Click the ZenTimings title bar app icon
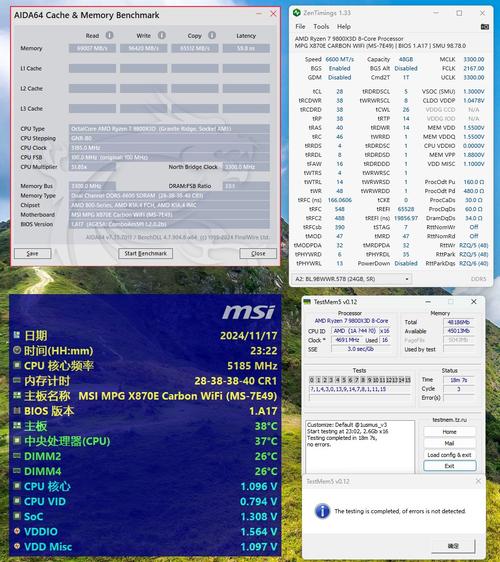Image resolution: width=500 pixels, height=562 pixels. 296,13
